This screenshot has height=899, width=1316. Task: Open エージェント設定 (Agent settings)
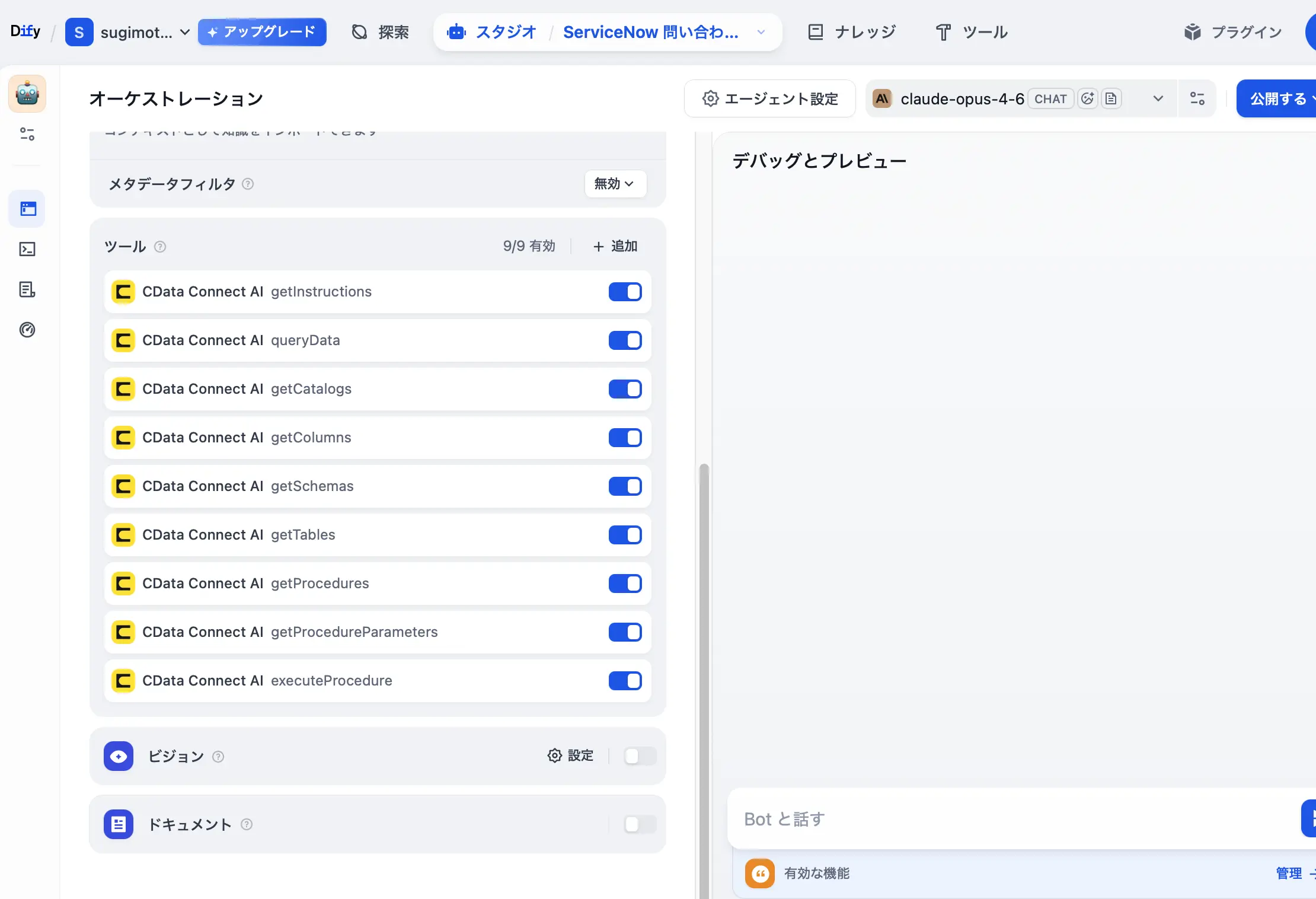point(769,98)
